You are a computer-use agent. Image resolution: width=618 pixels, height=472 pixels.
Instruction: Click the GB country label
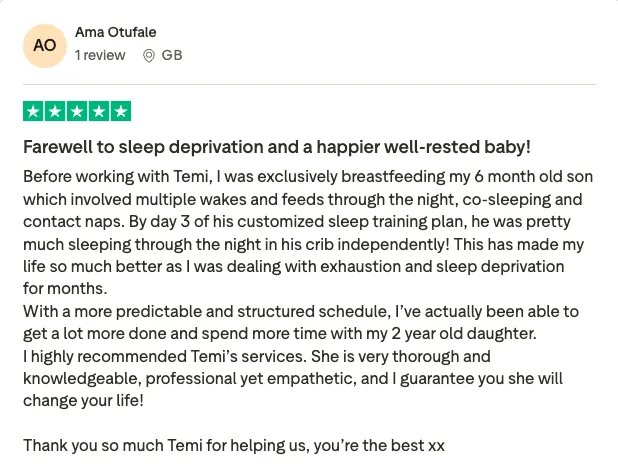point(172,55)
